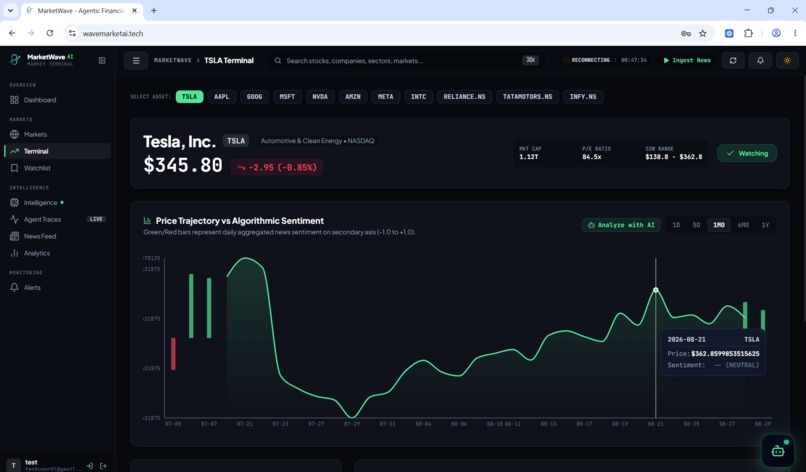
Task: Switch chart range to 5D
Action: [x=696, y=225]
